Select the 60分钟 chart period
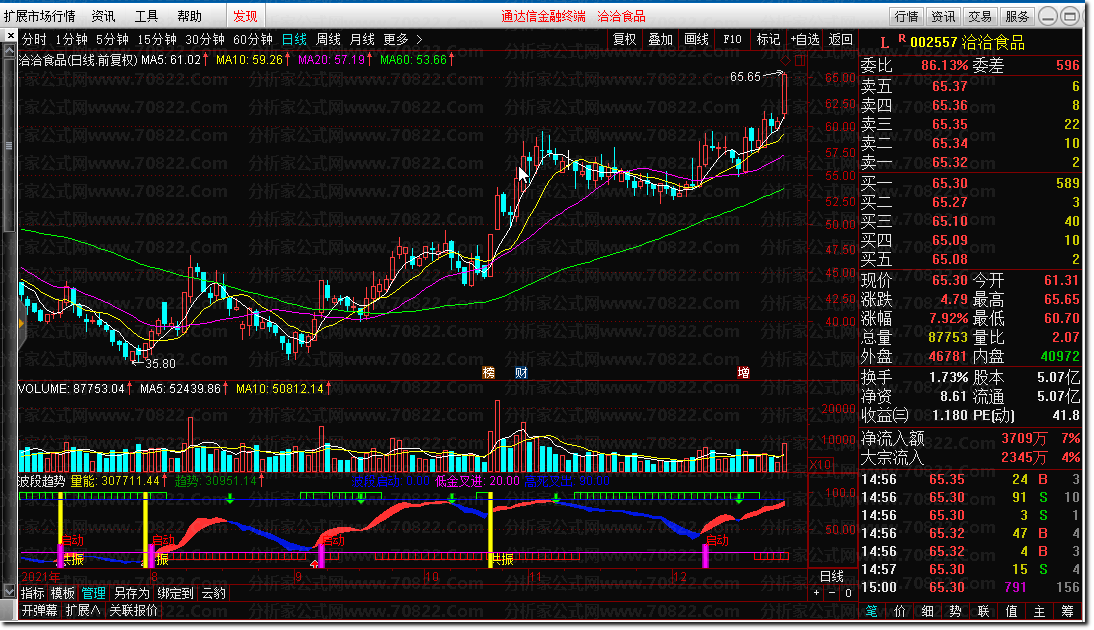 pyautogui.click(x=253, y=40)
